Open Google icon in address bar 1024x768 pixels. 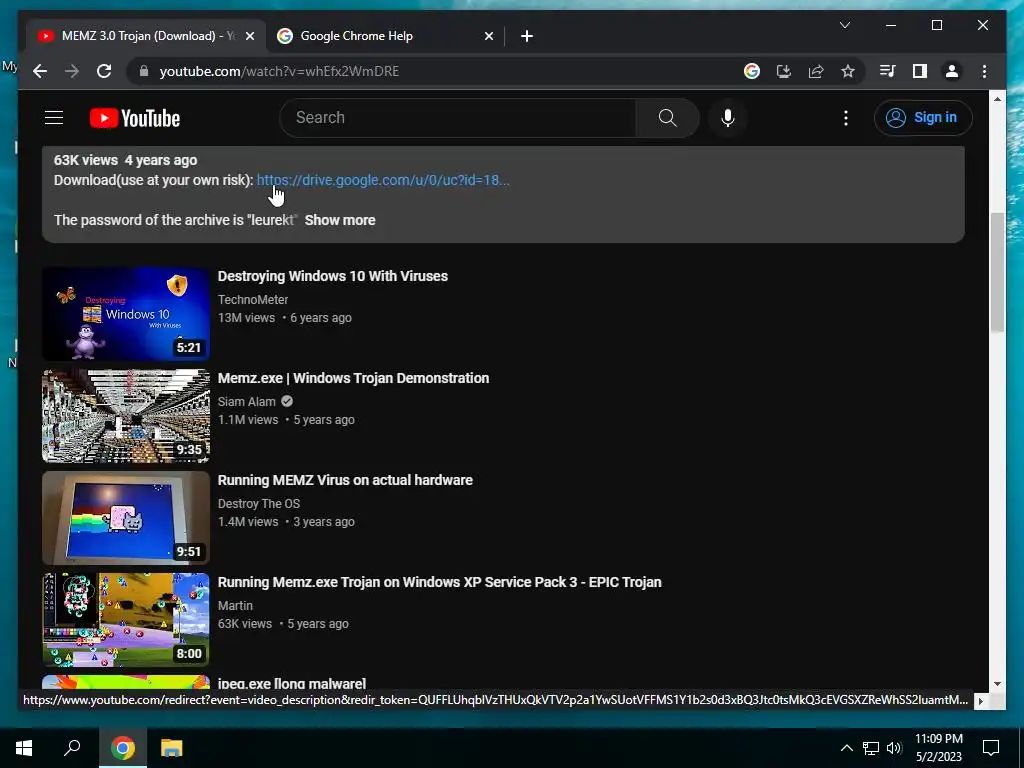752,71
